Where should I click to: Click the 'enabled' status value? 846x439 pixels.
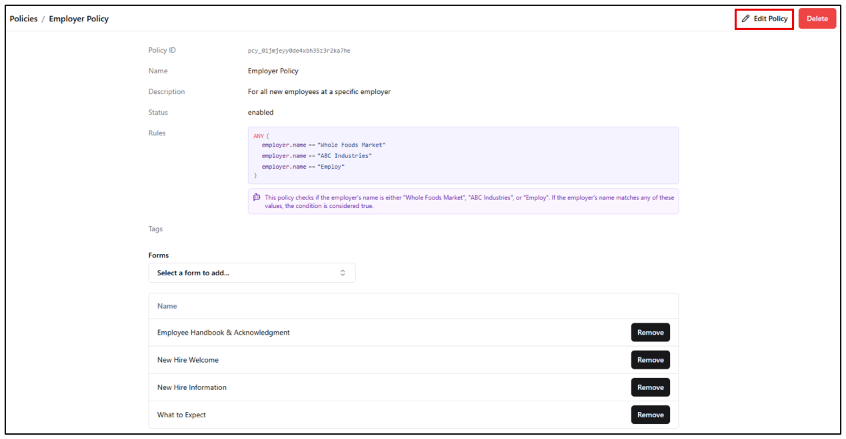pos(261,112)
